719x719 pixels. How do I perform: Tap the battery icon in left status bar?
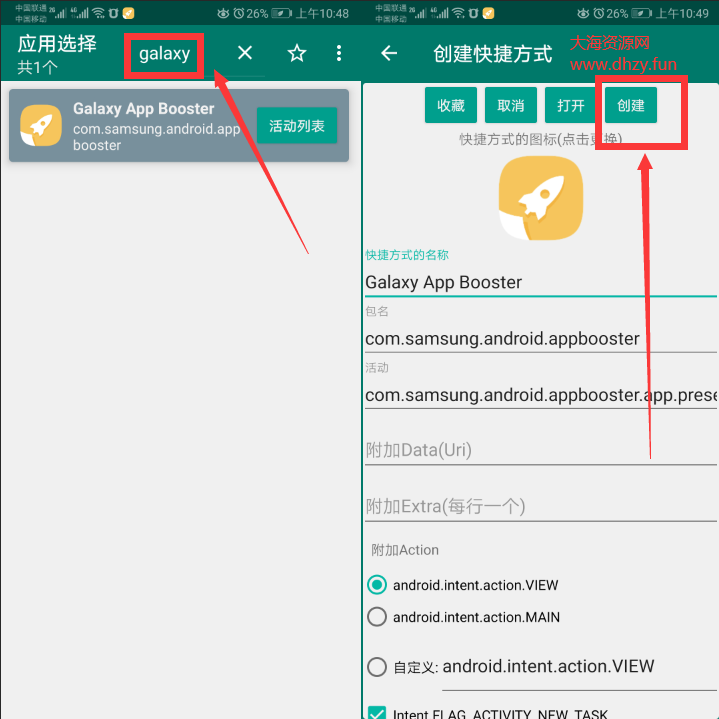click(x=282, y=13)
